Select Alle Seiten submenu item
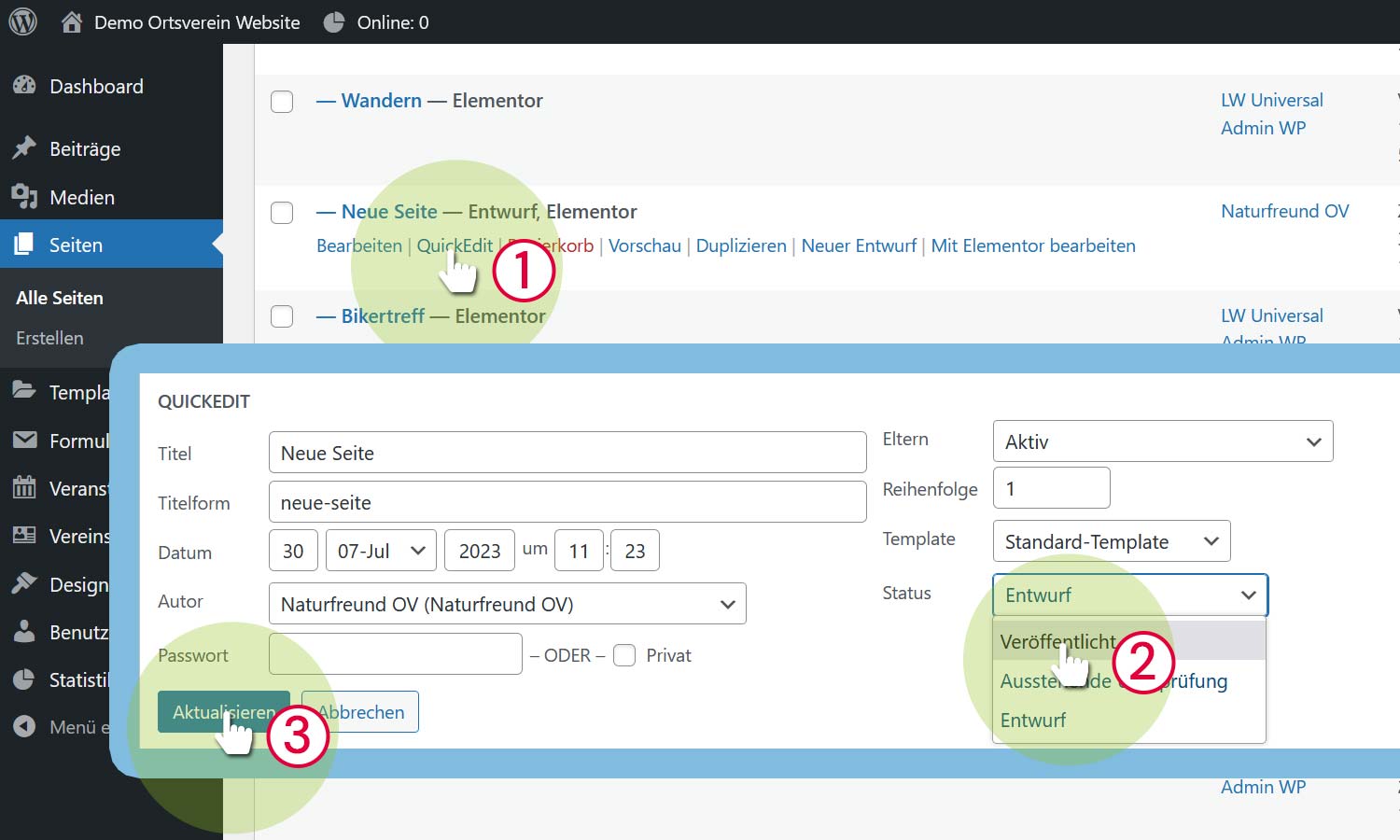Image resolution: width=1400 pixels, height=840 pixels. pyautogui.click(x=60, y=298)
